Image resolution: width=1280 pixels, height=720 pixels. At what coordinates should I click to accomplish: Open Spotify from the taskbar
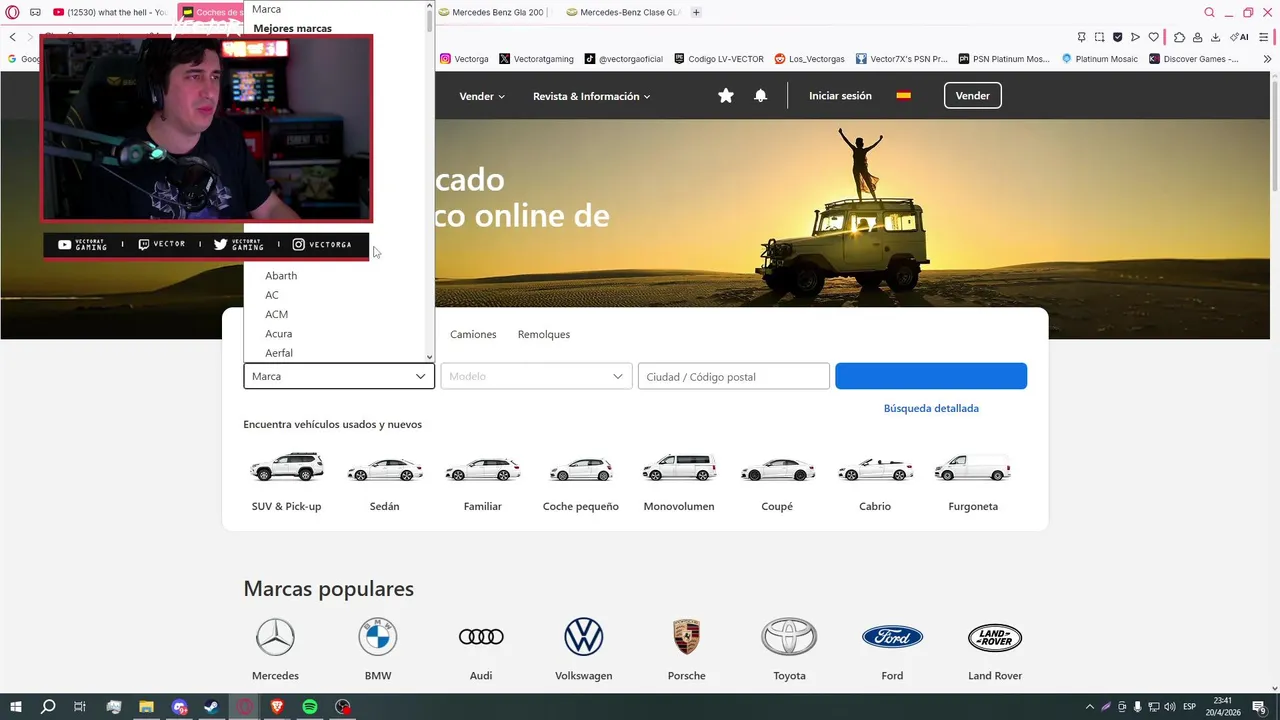310,707
